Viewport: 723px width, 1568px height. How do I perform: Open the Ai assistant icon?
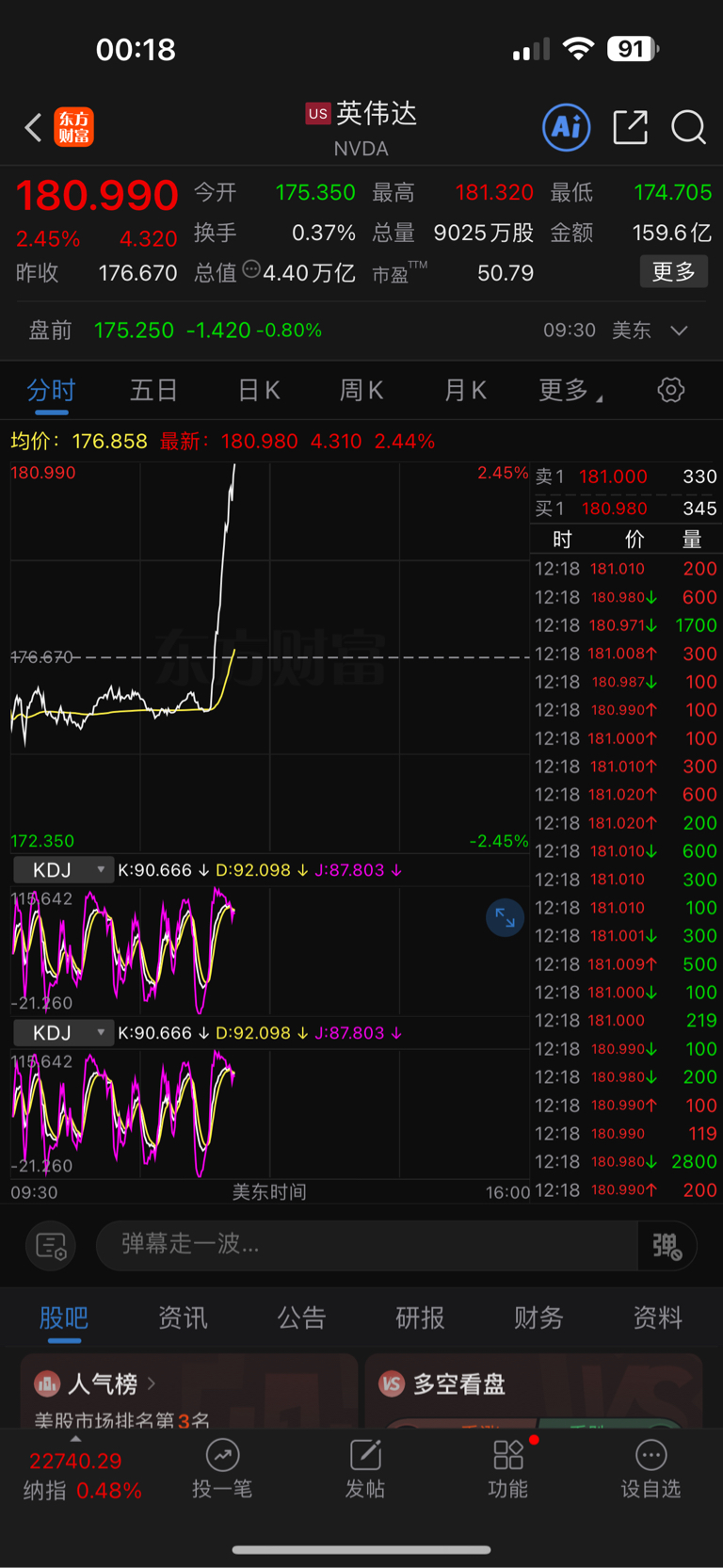click(567, 127)
